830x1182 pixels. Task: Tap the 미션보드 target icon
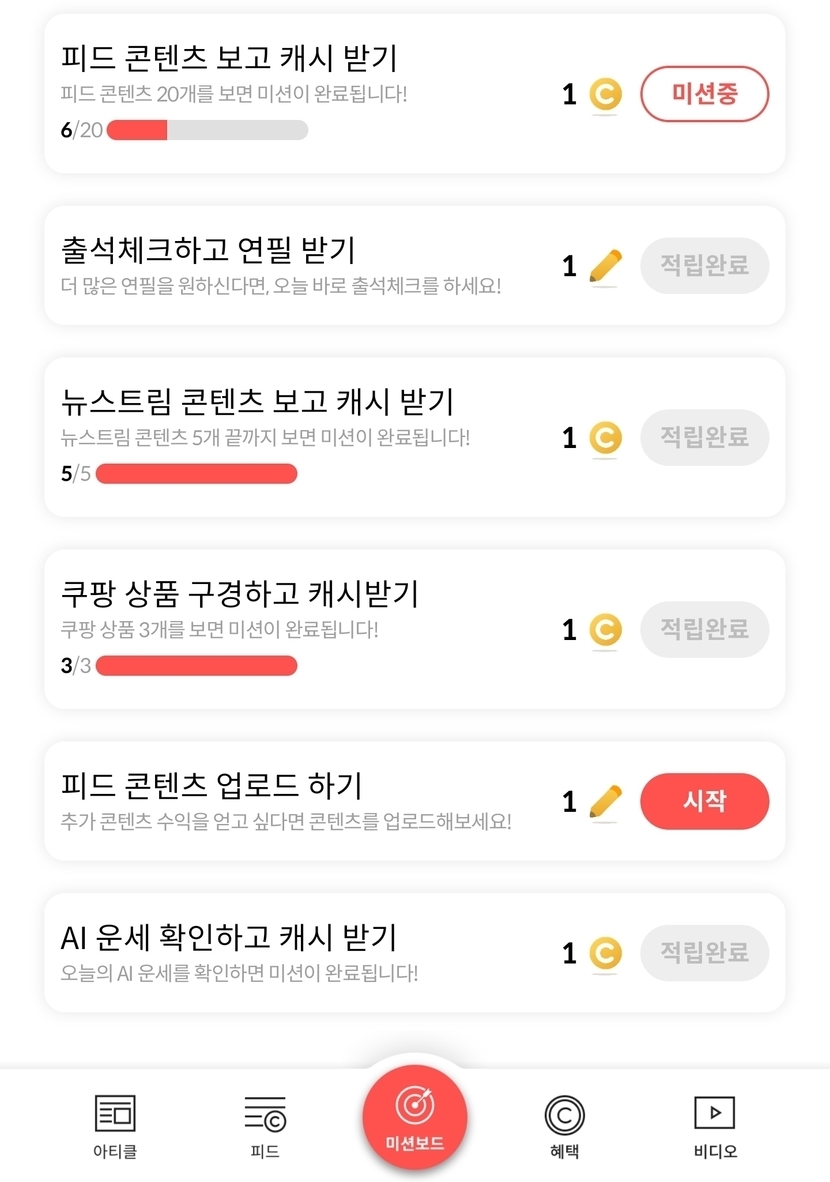[x=414, y=1105]
